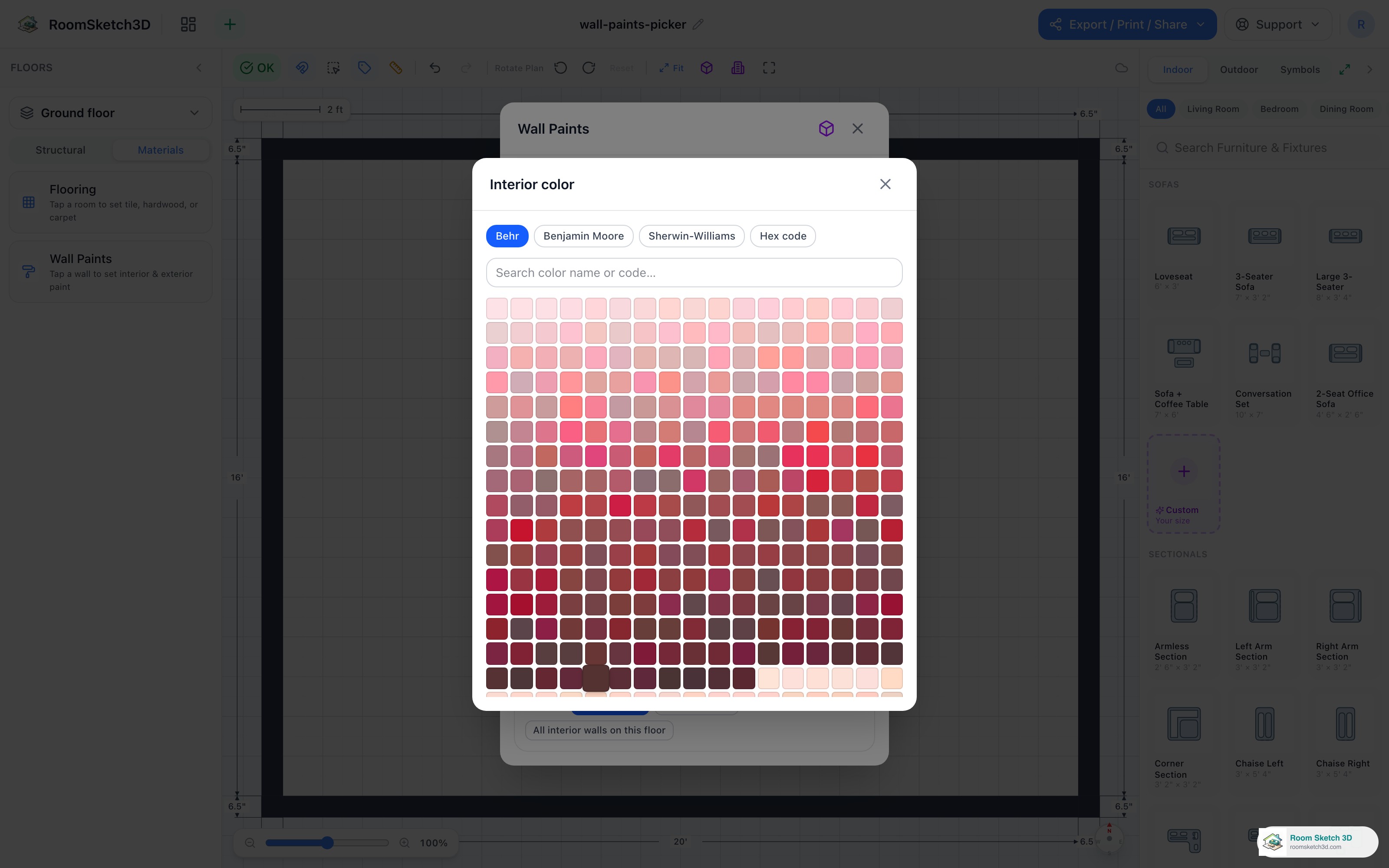The width and height of the screenshot is (1389, 868).
Task: Switch to Benjamin Moore colors
Action: pyautogui.click(x=583, y=236)
